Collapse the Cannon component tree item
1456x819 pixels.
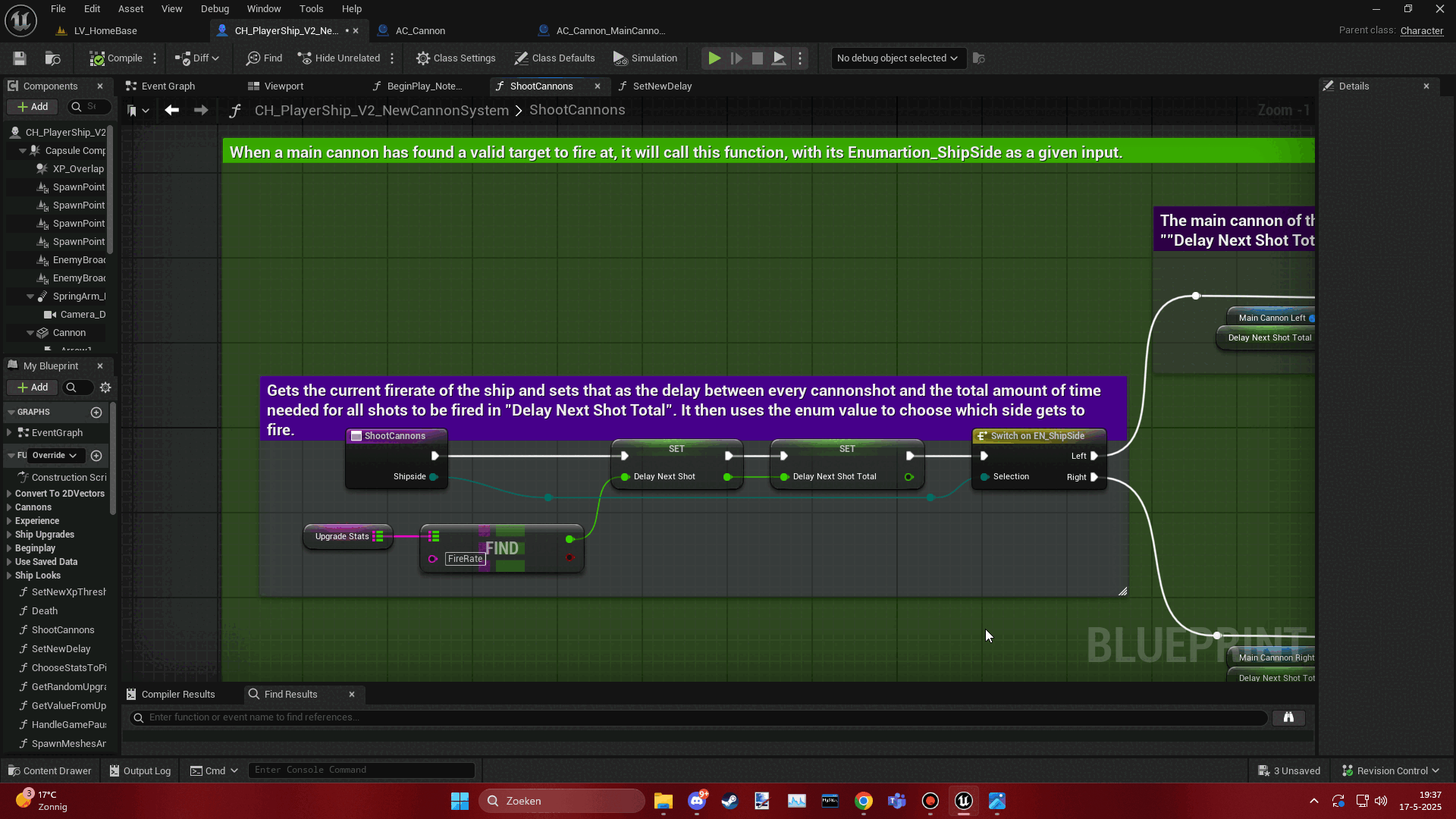30,333
